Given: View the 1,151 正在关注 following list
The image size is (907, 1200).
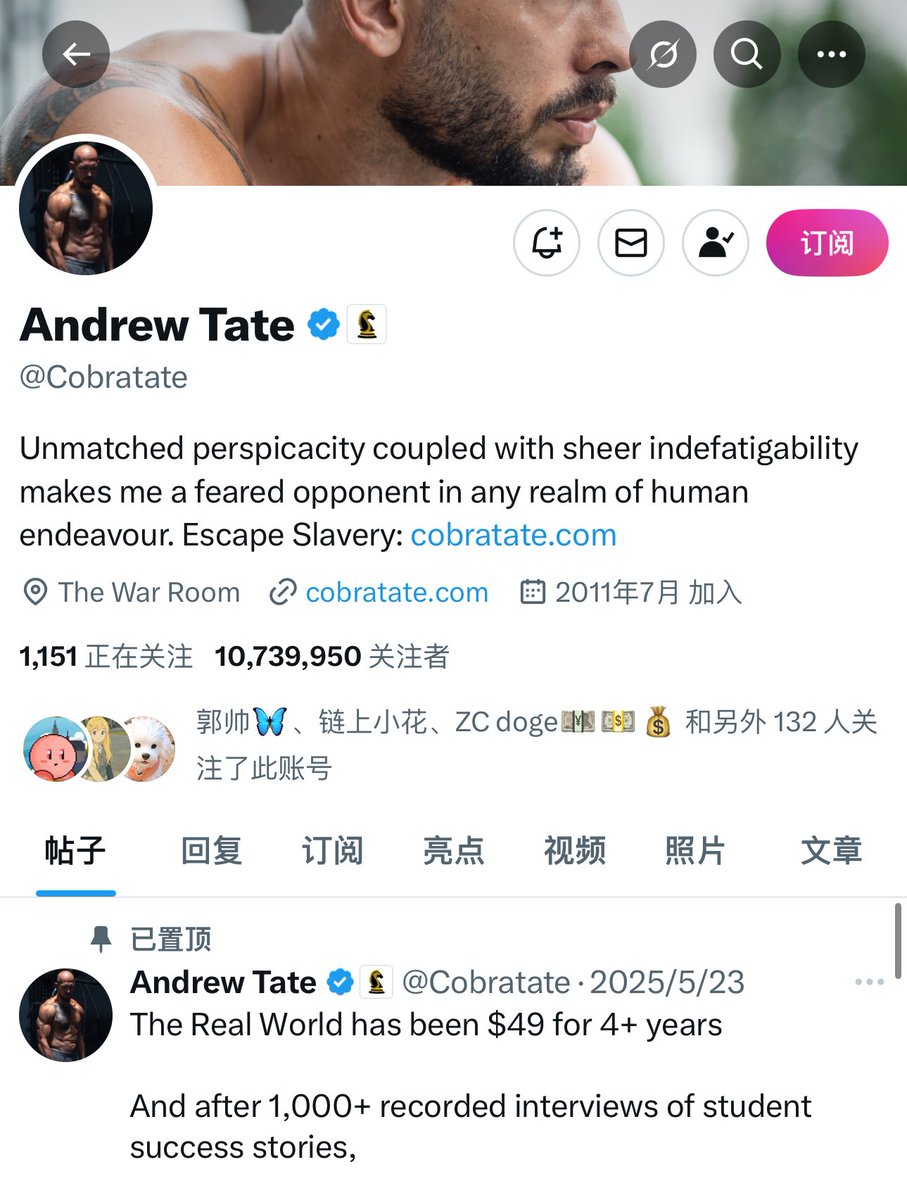Looking at the screenshot, I should click(x=106, y=656).
